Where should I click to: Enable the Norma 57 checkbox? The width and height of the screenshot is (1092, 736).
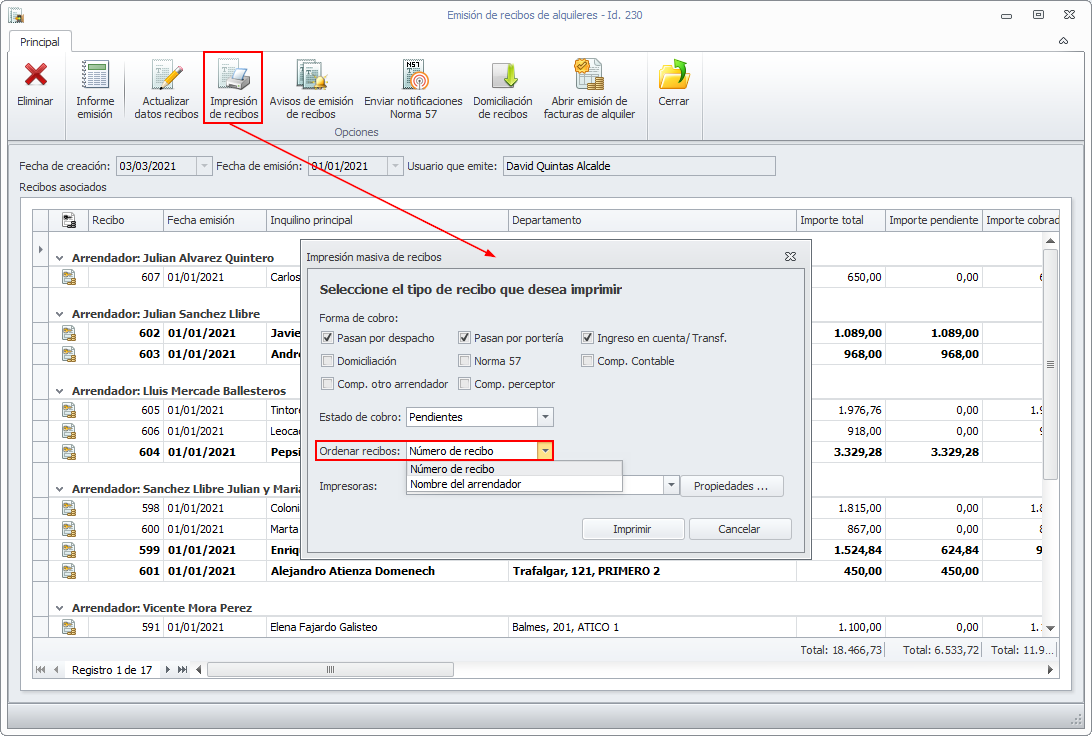pos(465,361)
